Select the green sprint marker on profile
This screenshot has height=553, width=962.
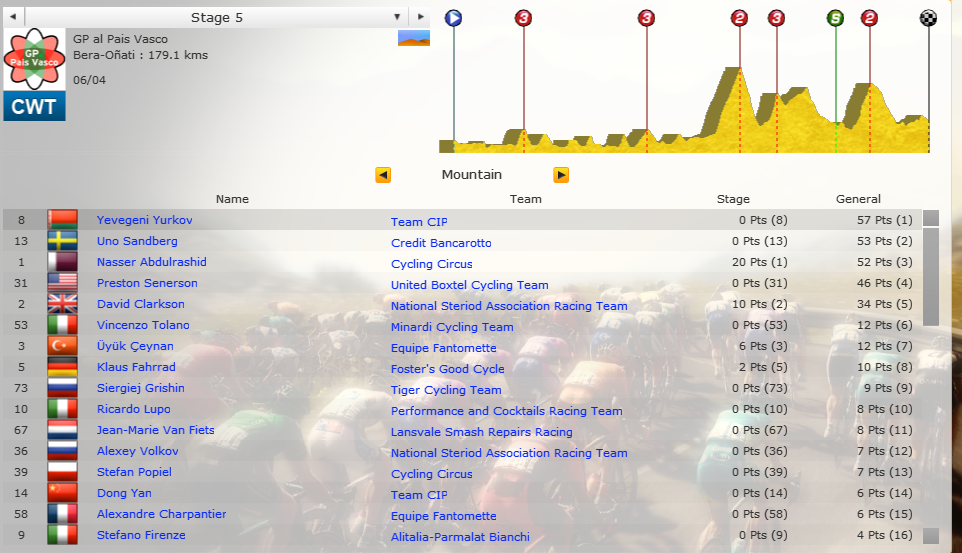pyautogui.click(x=835, y=18)
